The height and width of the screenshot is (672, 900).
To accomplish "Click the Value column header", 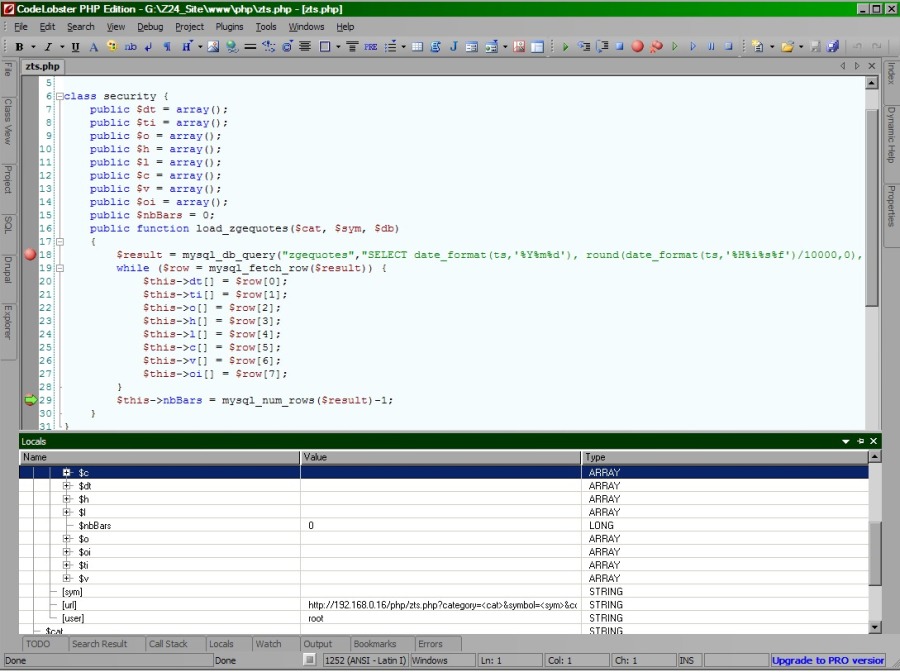I will click(440, 457).
